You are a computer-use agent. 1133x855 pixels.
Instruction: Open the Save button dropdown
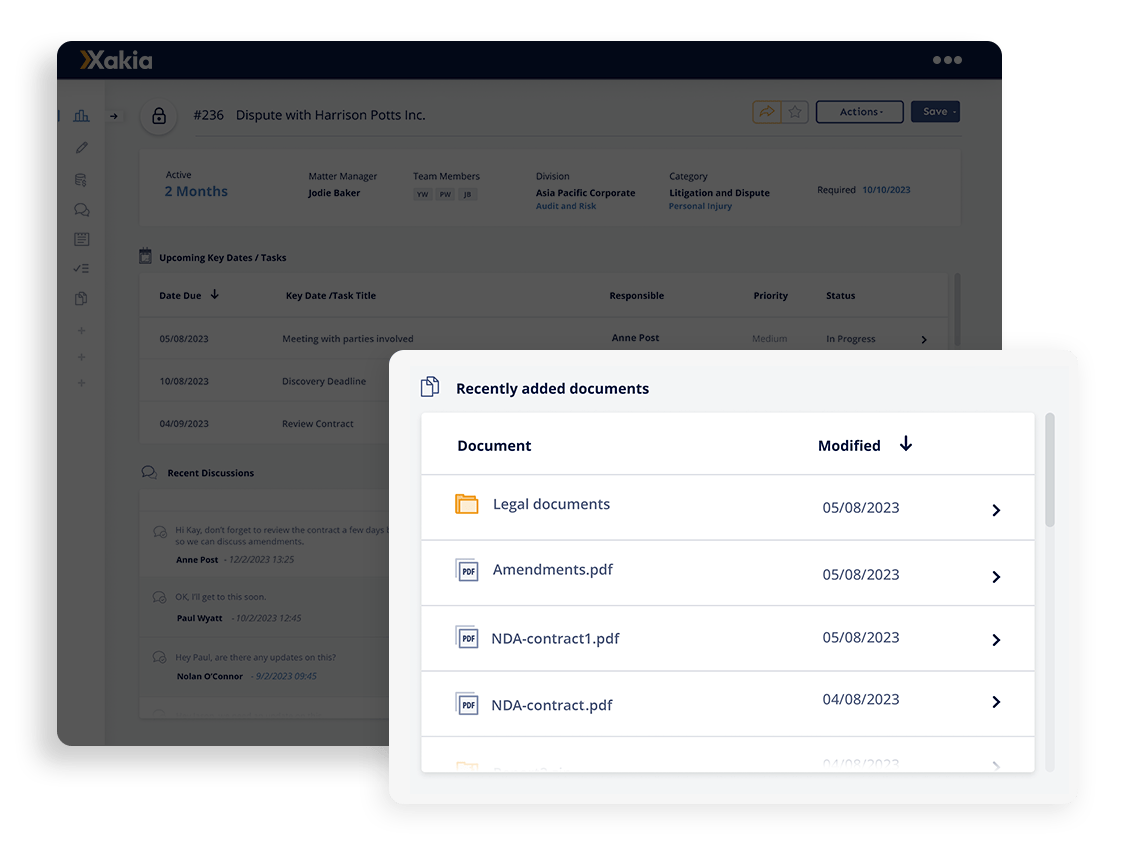(x=935, y=112)
